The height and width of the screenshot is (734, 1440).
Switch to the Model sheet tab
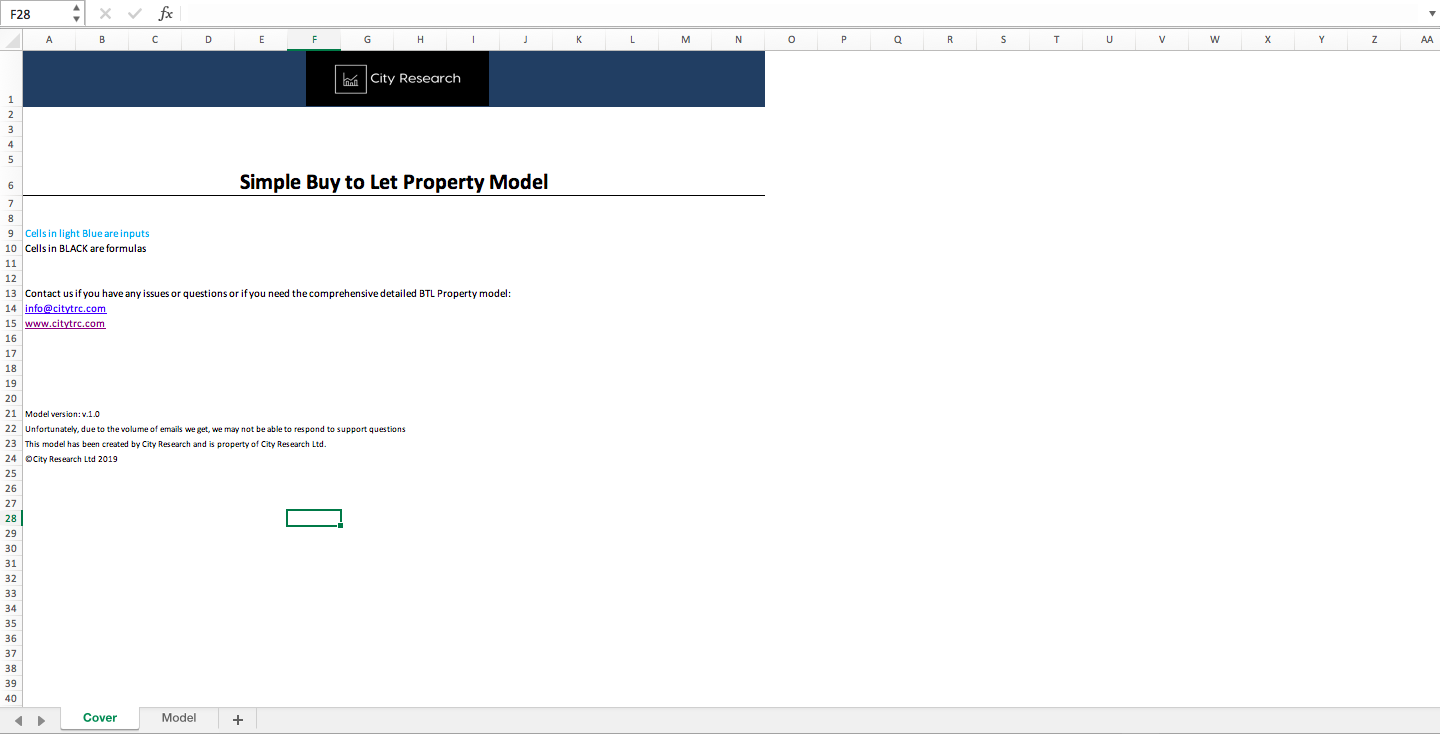179,718
